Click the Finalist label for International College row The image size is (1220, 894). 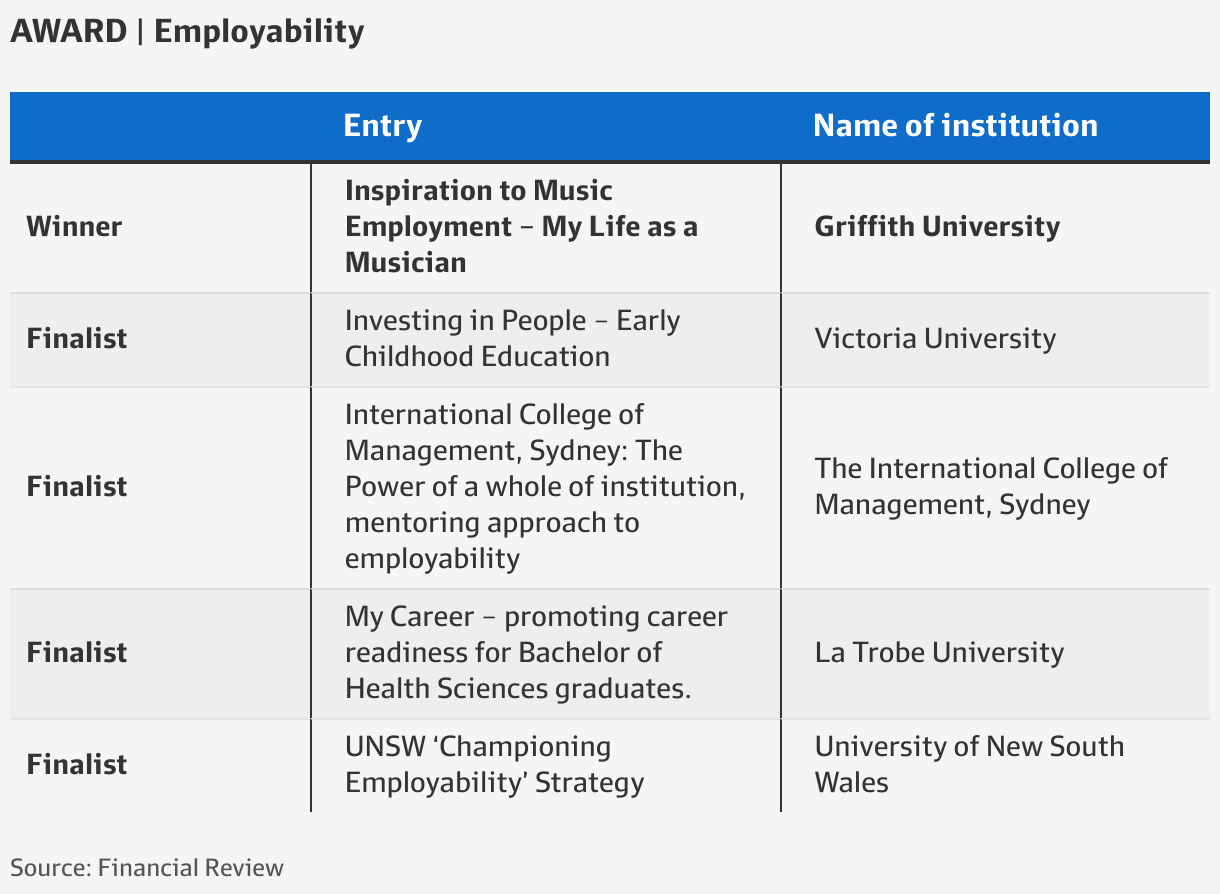(77, 486)
